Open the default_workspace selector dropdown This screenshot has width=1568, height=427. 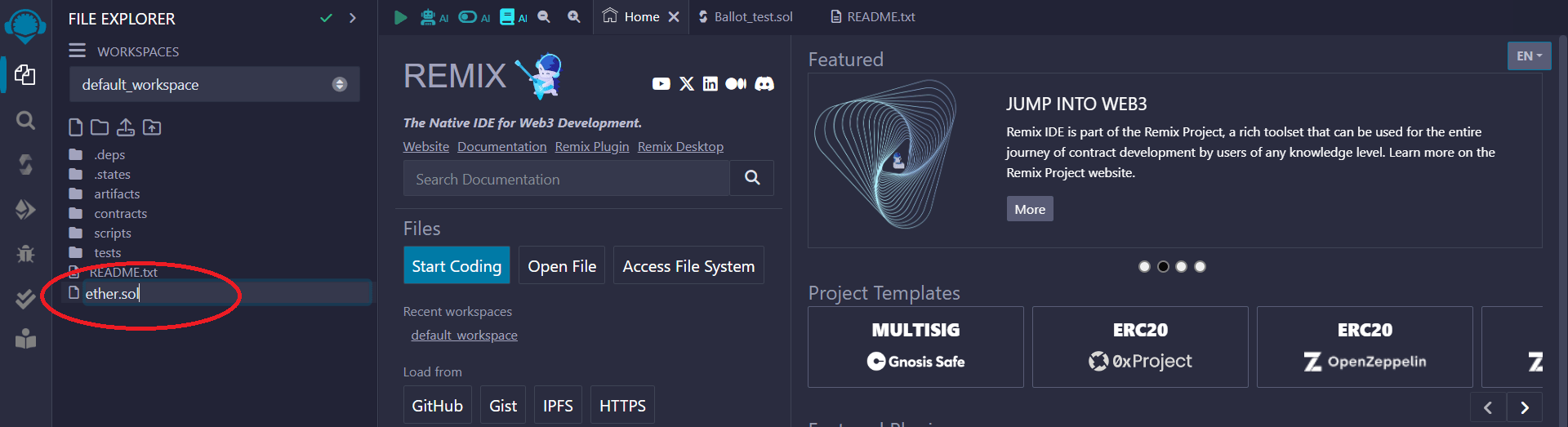[x=214, y=84]
